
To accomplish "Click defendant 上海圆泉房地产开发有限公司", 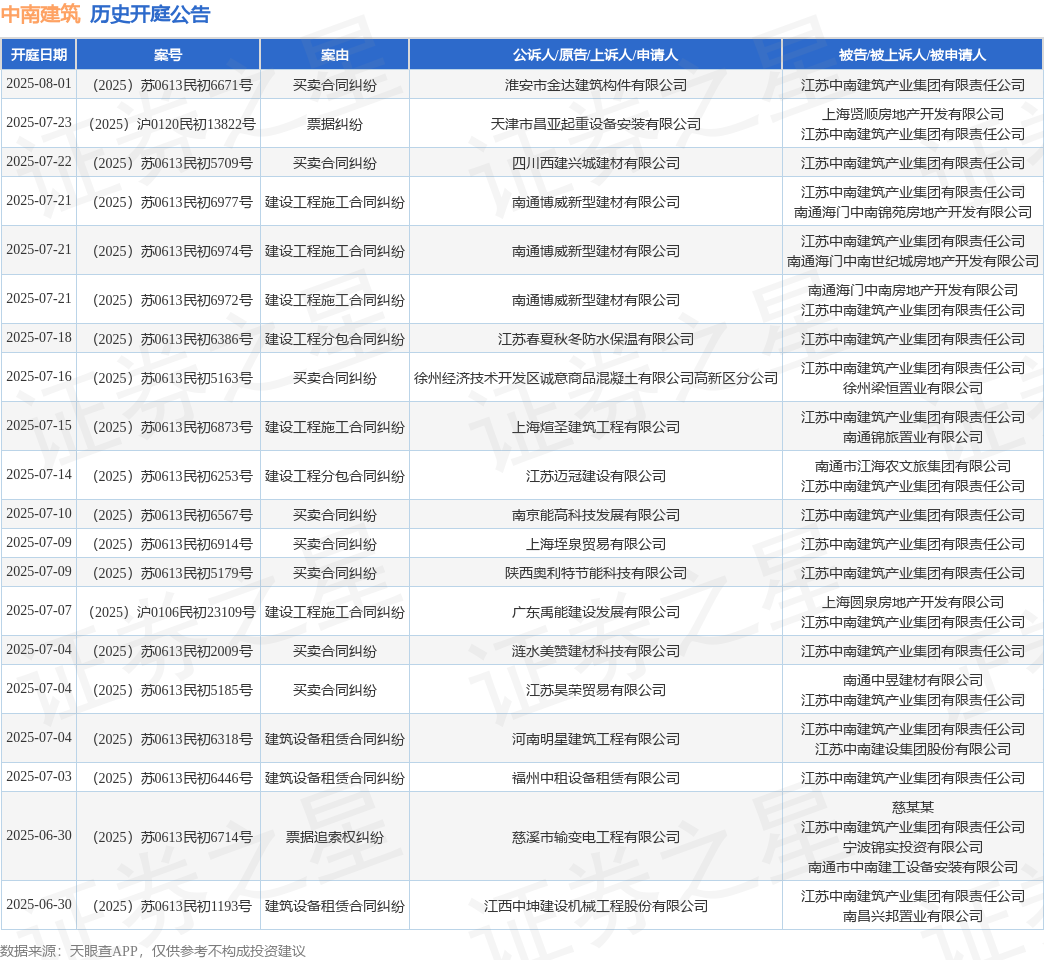I will click(912, 602).
